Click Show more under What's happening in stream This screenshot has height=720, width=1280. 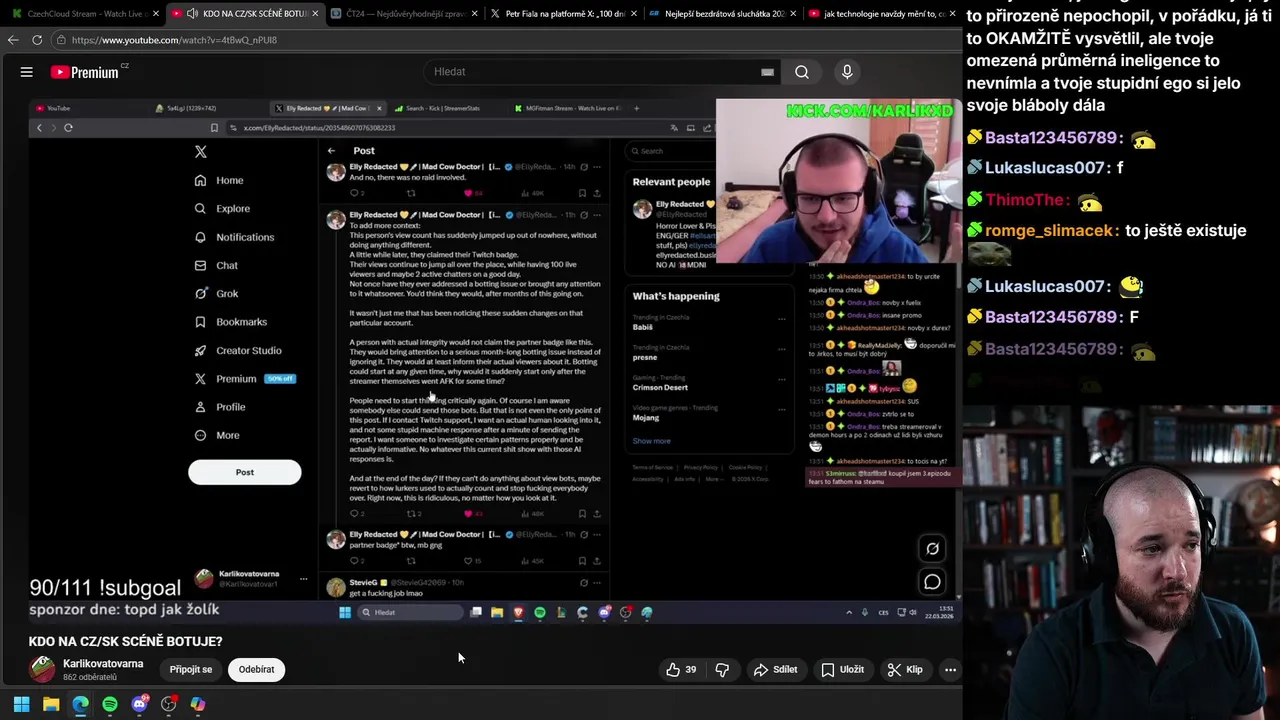point(651,441)
